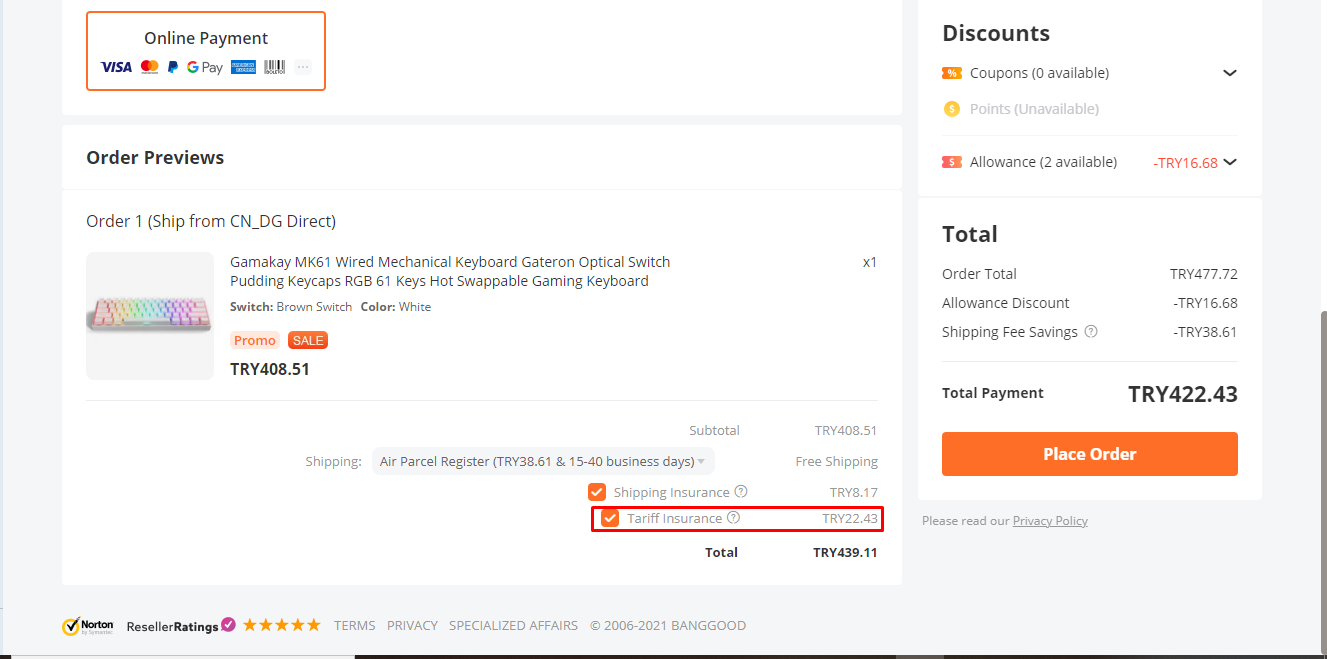Viewport: 1327px width, 659px height.
Task: Click the Shipping Fee Savings help icon
Action: click(x=1091, y=331)
